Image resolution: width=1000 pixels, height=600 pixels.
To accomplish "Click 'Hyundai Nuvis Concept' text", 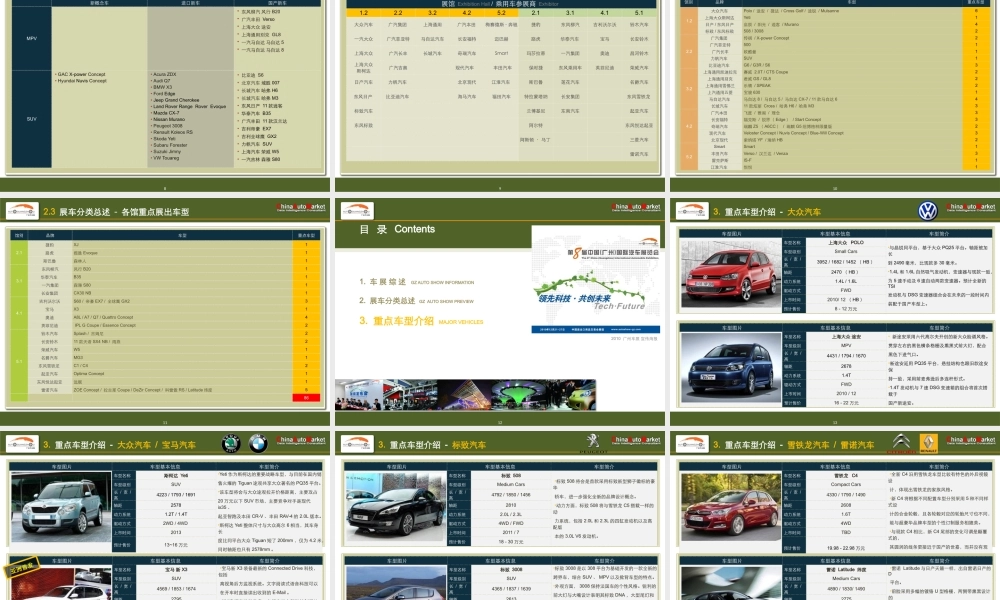I will point(82,81).
